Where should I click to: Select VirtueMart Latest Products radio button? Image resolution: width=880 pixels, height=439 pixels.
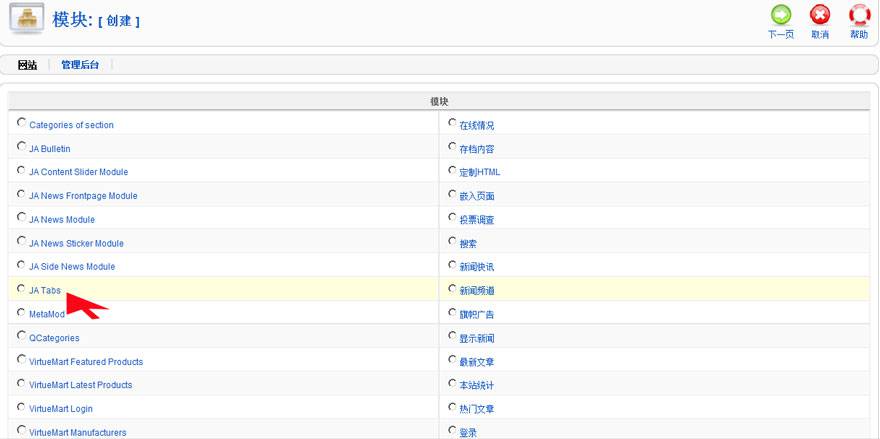pos(21,383)
